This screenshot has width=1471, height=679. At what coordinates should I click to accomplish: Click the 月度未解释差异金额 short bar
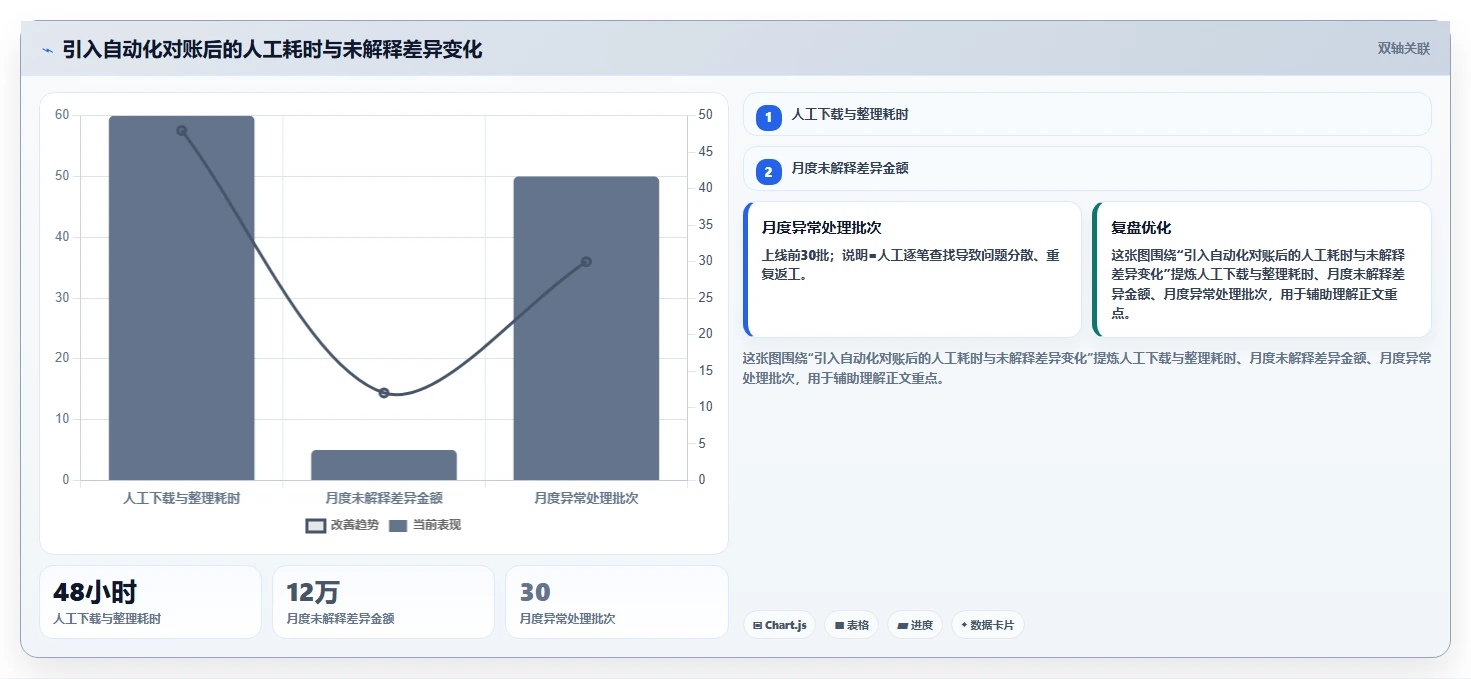(x=384, y=465)
